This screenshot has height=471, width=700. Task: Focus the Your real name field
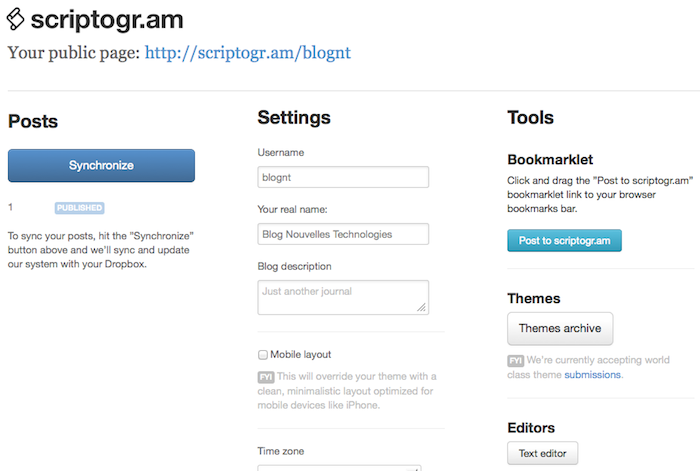click(x=343, y=234)
